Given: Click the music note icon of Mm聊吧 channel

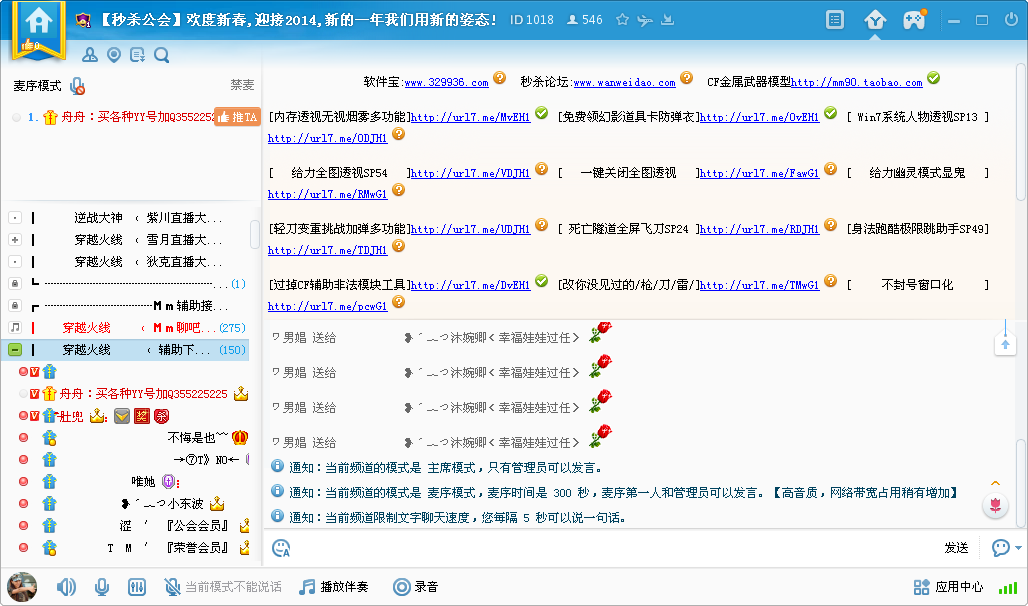Looking at the screenshot, I should 15,327.
